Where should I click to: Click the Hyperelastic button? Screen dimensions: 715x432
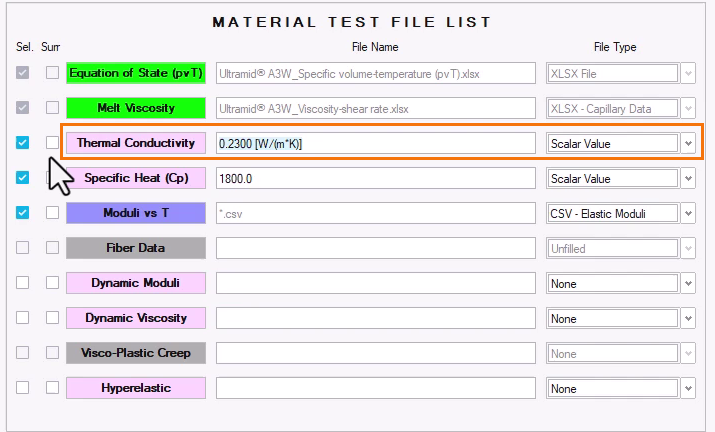[x=136, y=388]
